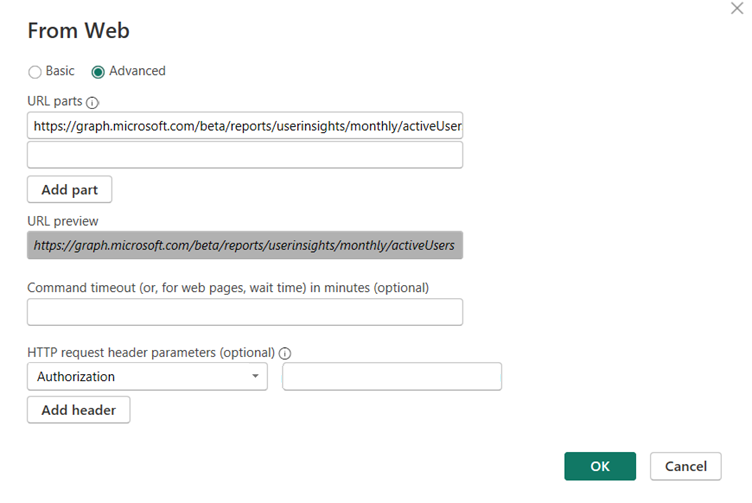Click the Command timeout label text
This screenshot has width=752, height=503.
coord(228,288)
